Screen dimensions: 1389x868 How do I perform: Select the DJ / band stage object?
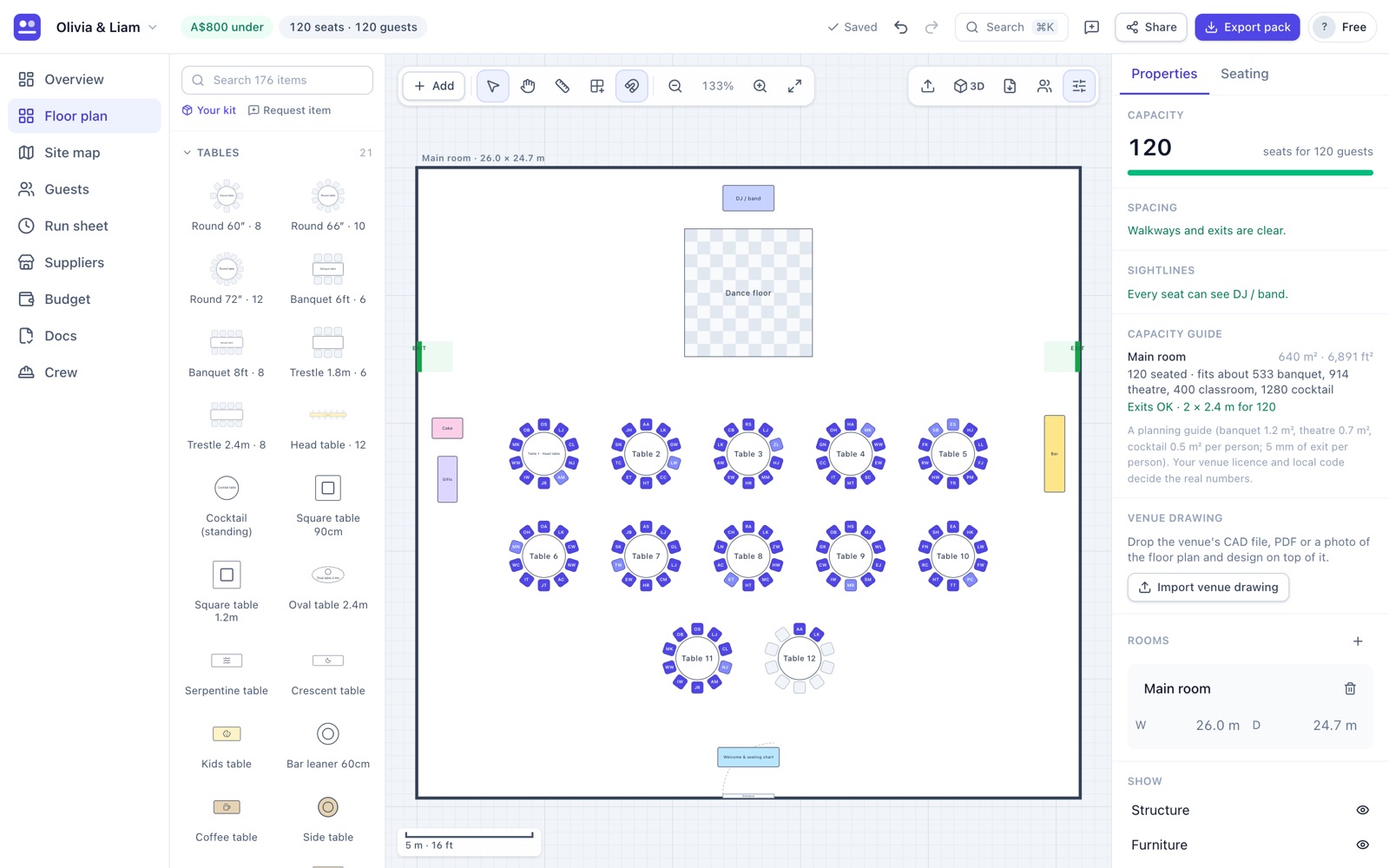[748, 198]
